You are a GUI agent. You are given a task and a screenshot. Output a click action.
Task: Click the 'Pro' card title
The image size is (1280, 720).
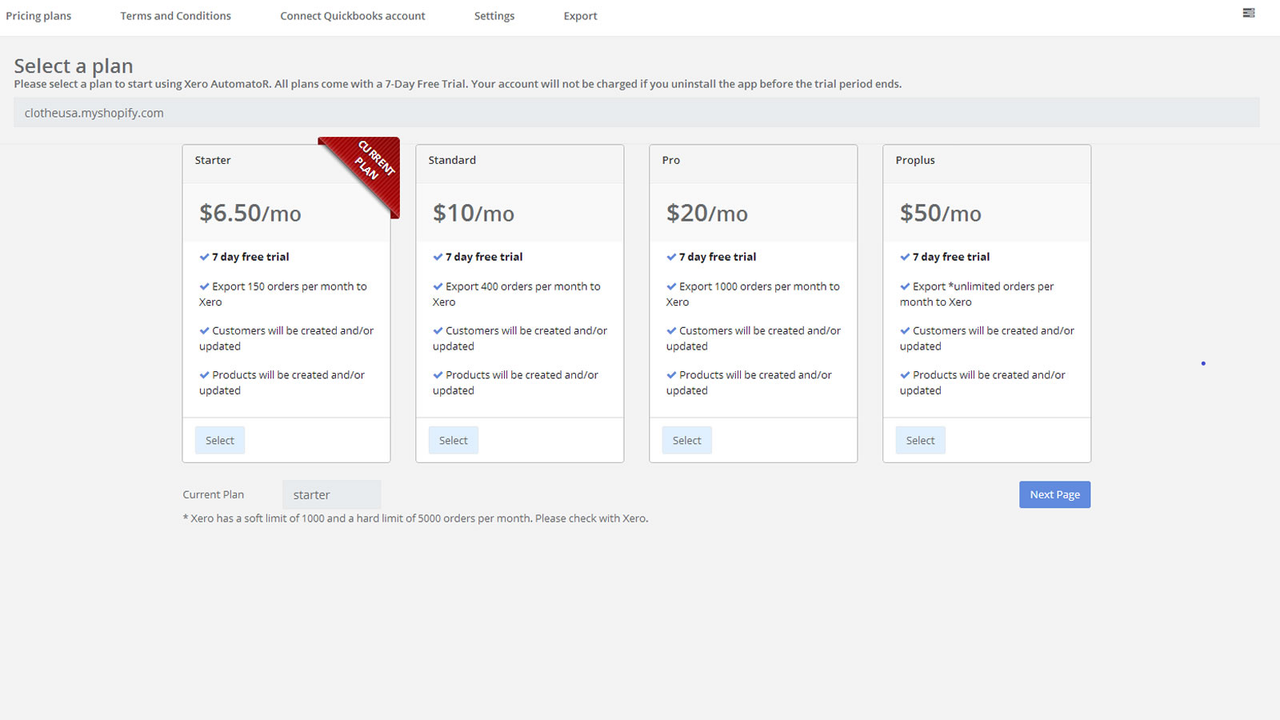(671, 160)
